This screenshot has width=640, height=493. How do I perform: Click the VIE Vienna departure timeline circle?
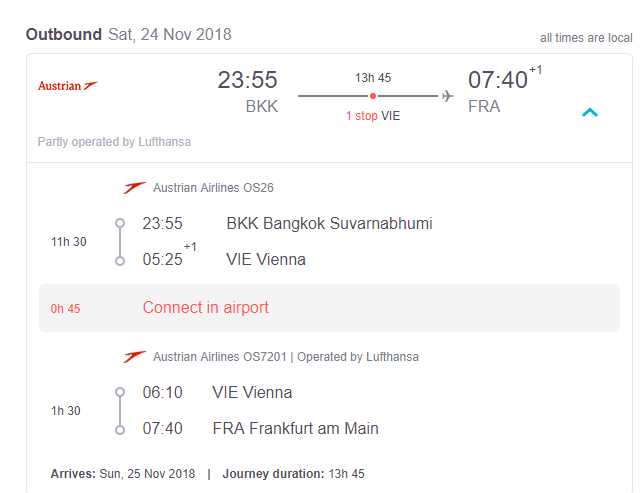[120, 392]
